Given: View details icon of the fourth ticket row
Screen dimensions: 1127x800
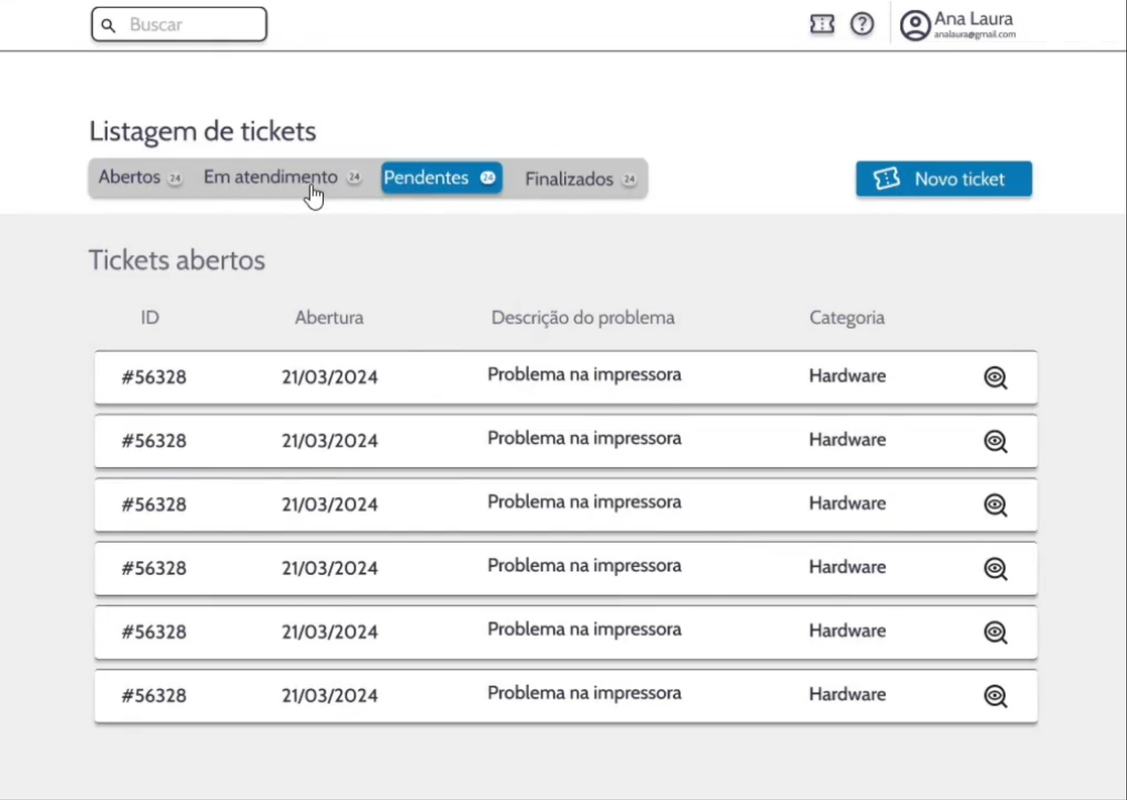Looking at the screenshot, I should click(995, 569).
